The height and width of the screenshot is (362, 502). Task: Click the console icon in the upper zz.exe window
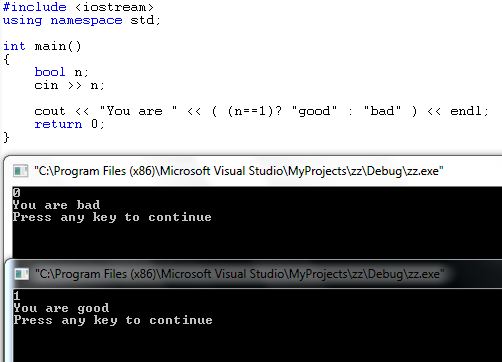[x=20, y=171]
